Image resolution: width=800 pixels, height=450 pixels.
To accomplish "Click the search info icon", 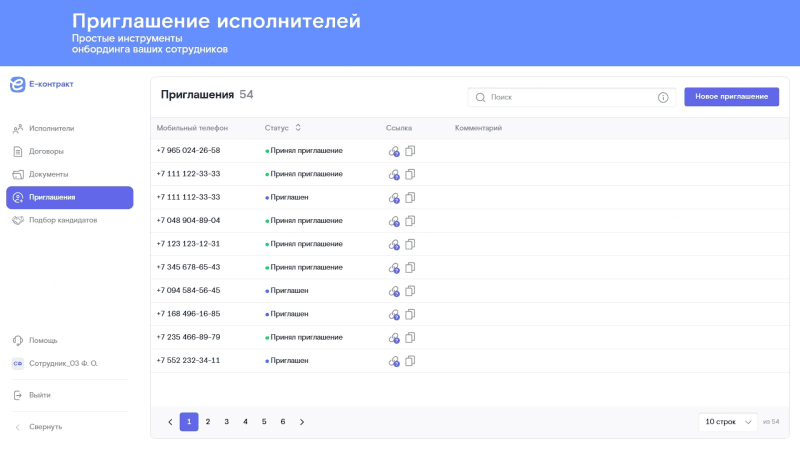I will click(x=663, y=97).
